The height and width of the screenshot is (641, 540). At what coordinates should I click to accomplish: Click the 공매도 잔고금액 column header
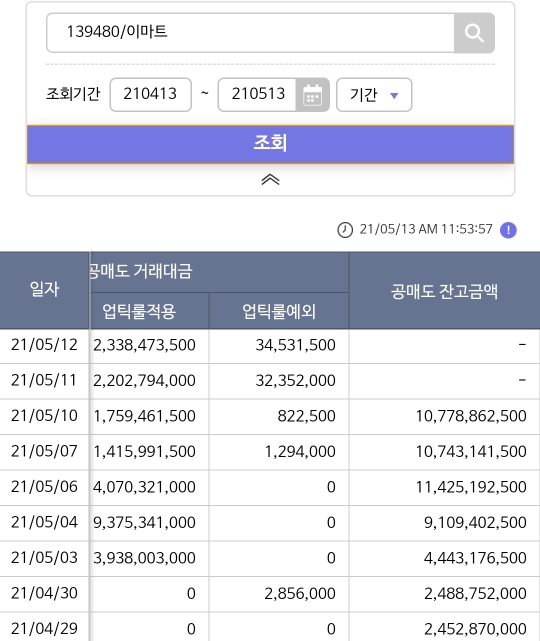tap(444, 291)
